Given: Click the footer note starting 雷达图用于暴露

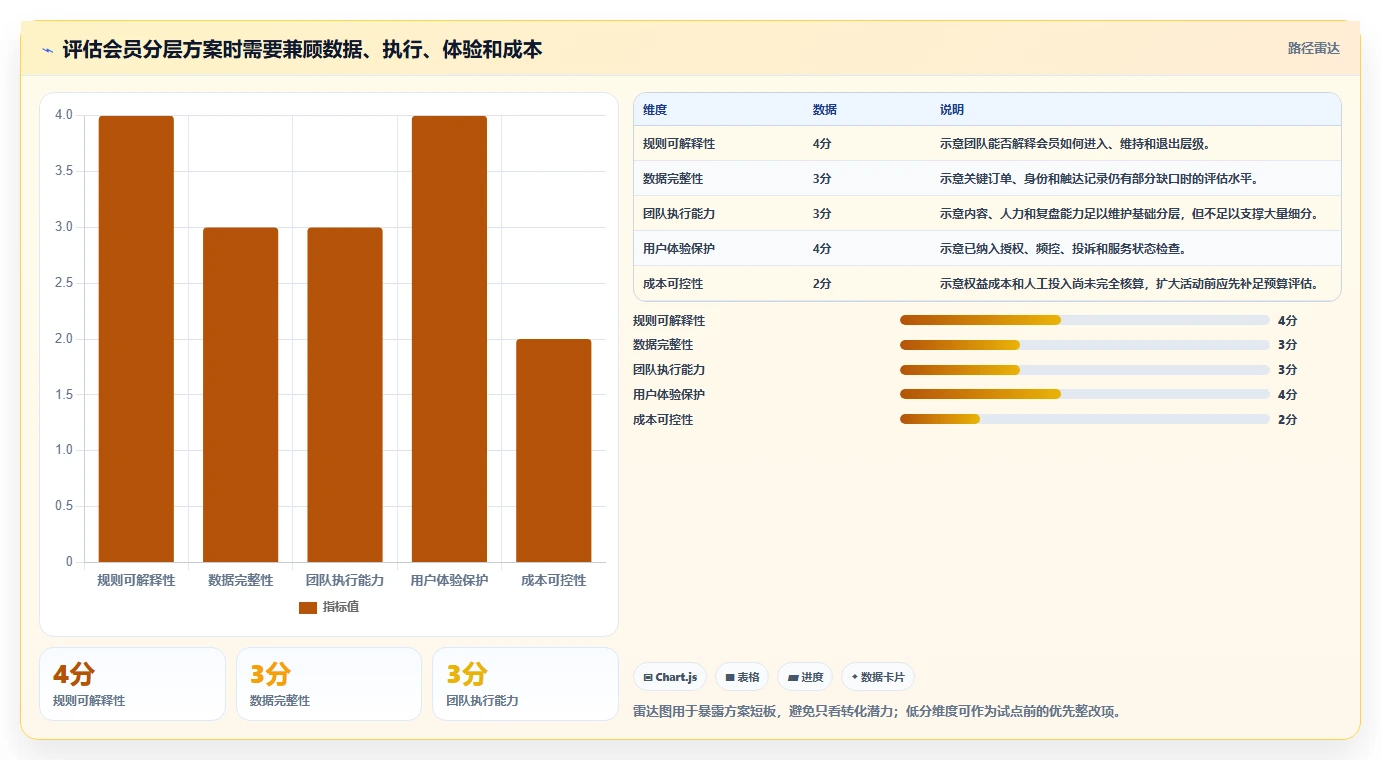Looking at the screenshot, I should pos(877,712).
